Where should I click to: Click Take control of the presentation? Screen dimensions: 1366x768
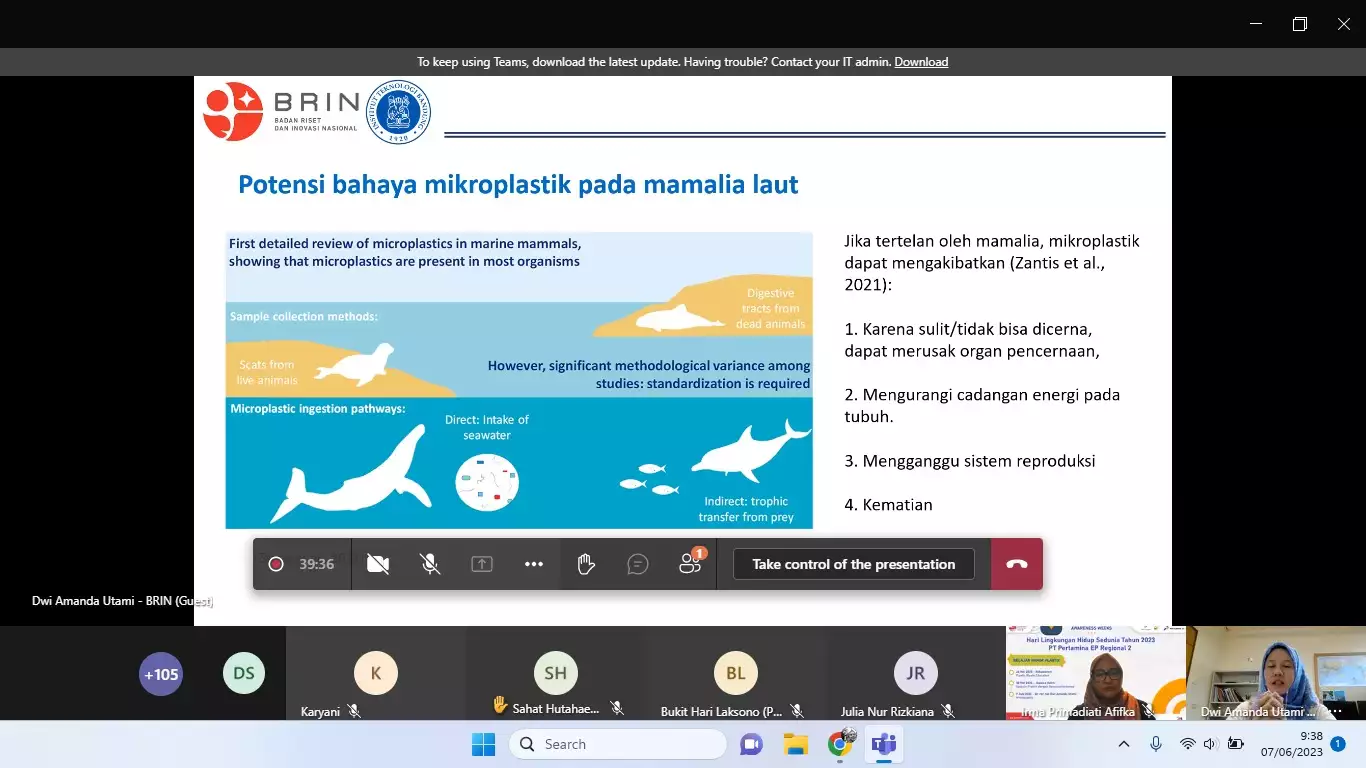(853, 564)
